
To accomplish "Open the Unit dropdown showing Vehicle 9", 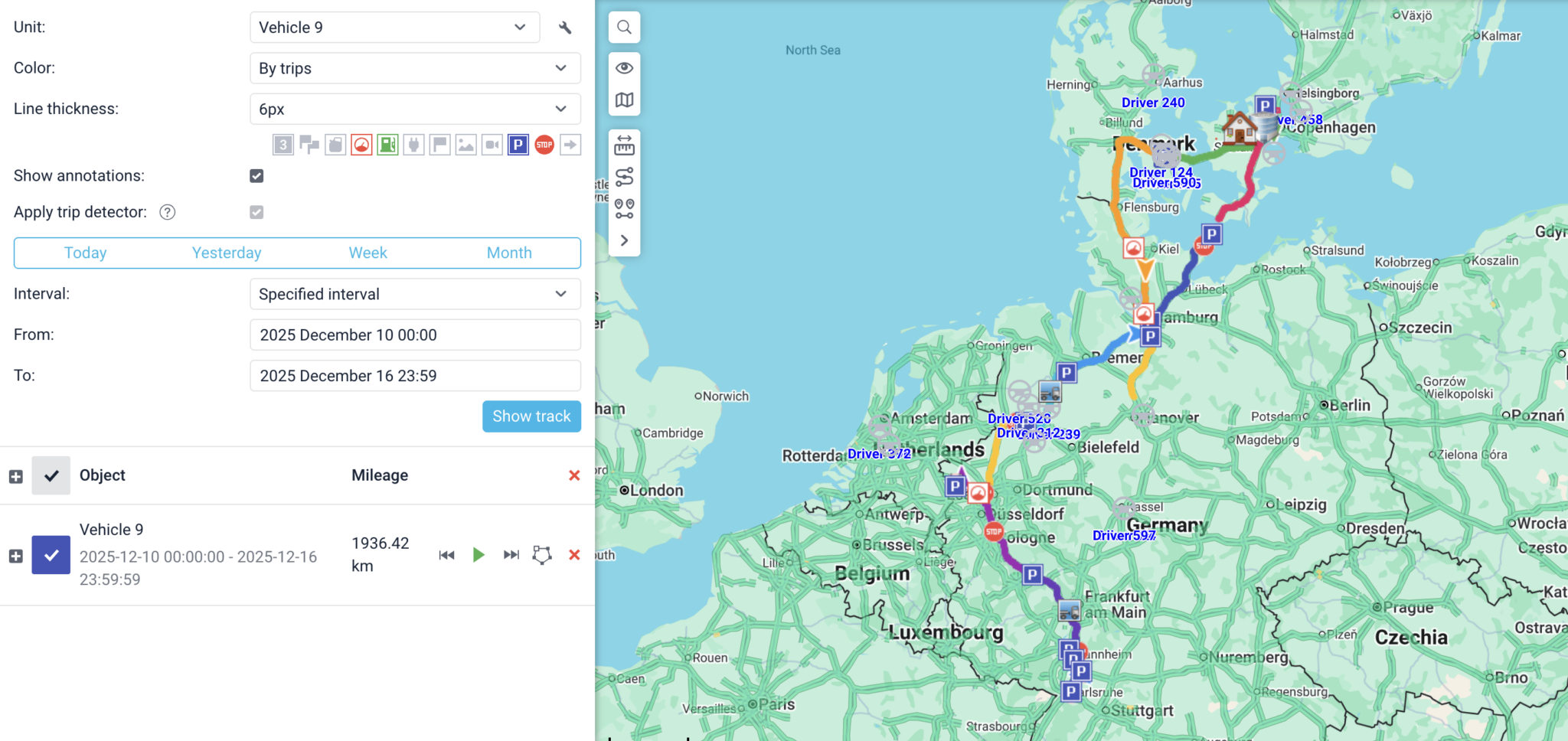I will click(395, 28).
